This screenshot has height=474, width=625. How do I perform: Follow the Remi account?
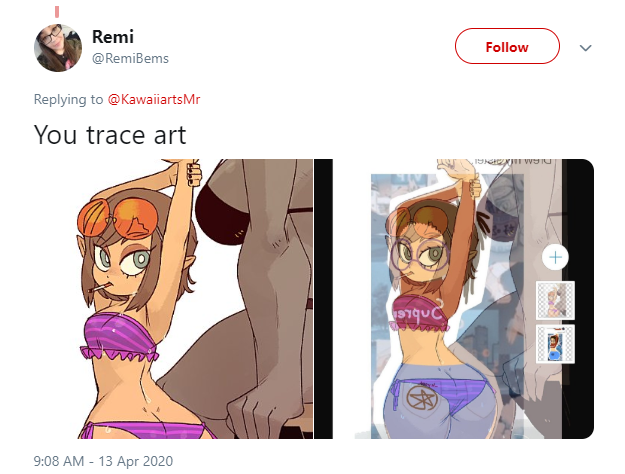[507, 46]
